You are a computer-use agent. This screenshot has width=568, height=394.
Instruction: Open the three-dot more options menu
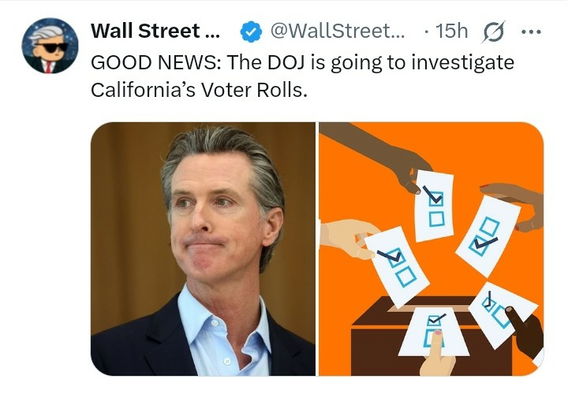(x=531, y=32)
